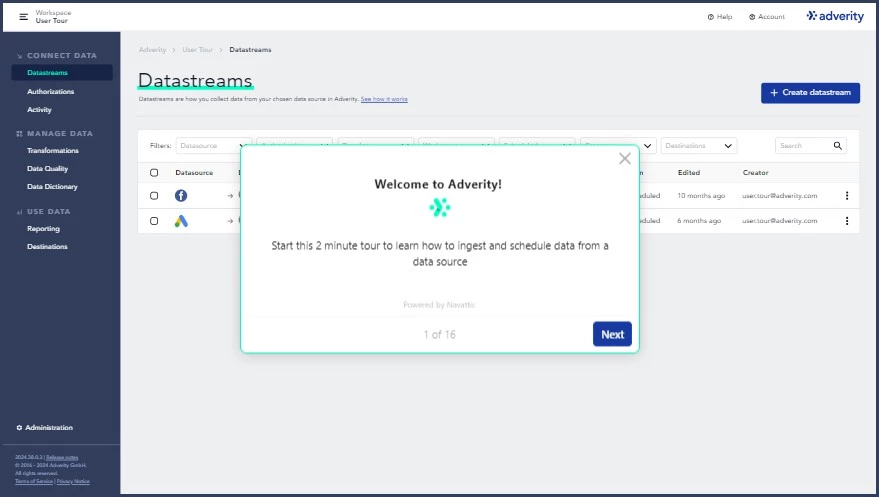Viewport: 879px width, 497px height.
Task: Open the hamburger menu icon
Action: (x=24, y=17)
